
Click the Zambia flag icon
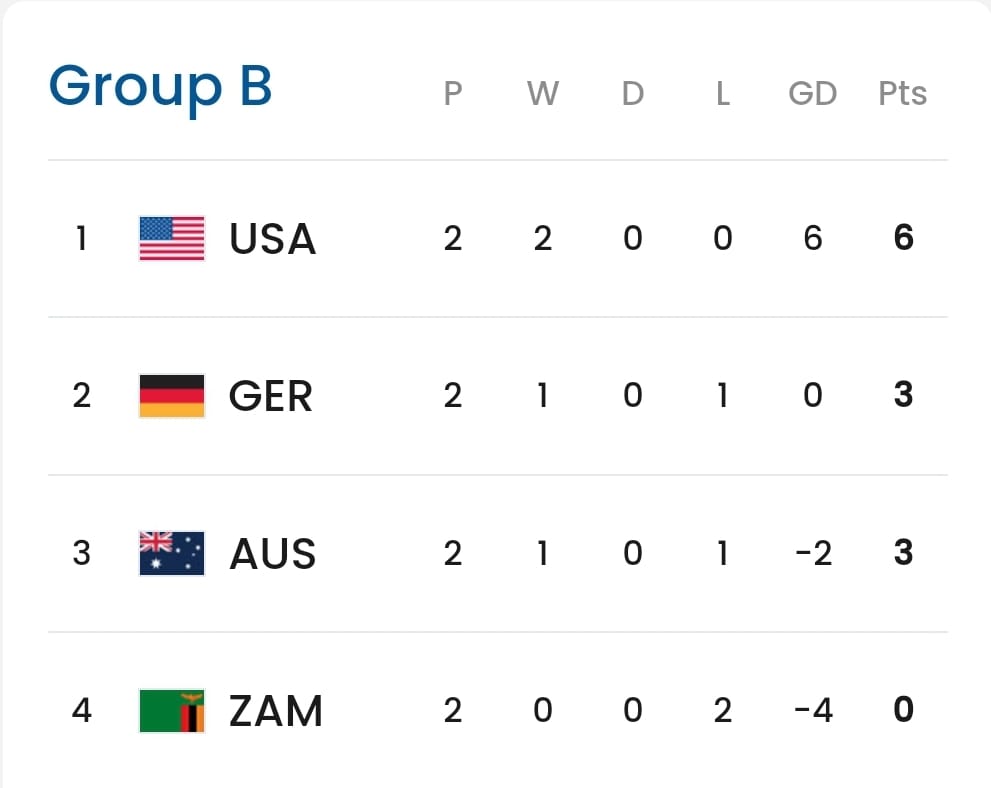tap(172, 711)
